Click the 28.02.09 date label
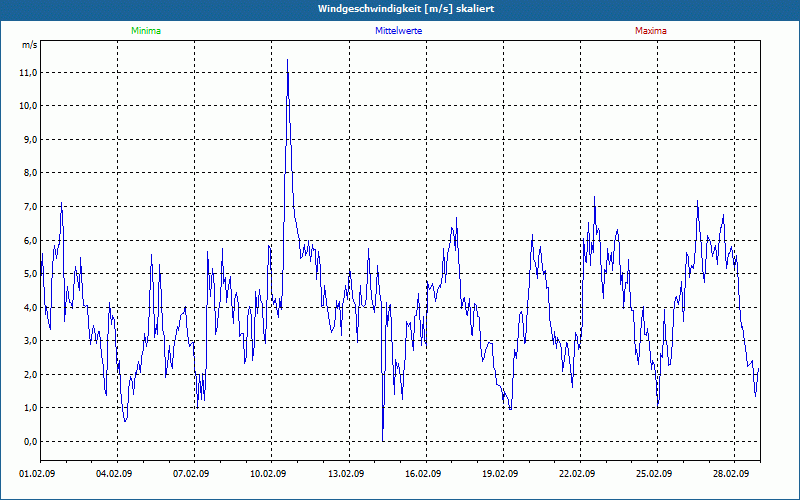 [x=731, y=473]
